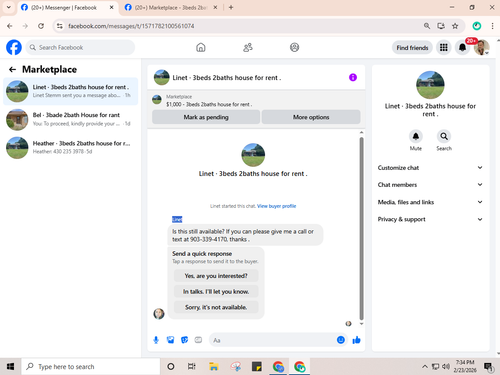Send a thumbs up like
This screenshot has width=500, height=375.
356,340
